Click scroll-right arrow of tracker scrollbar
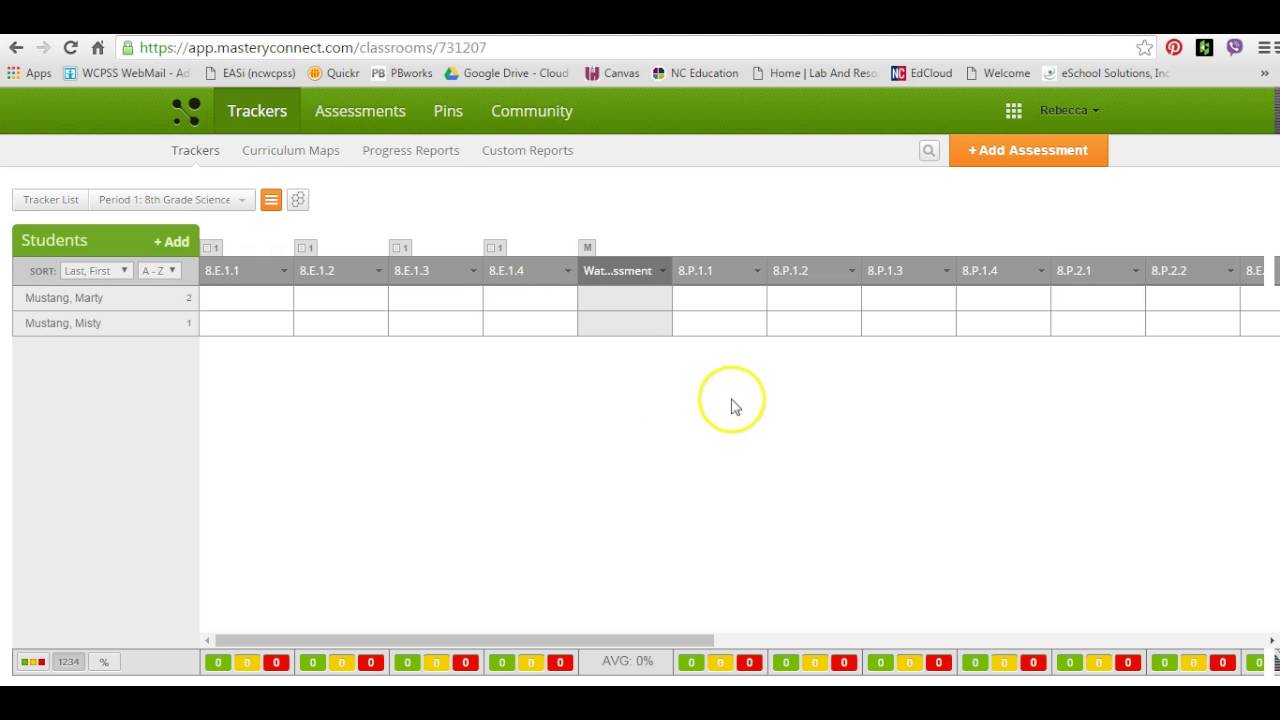Screen dimensions: 1280x720 click(x=1272, y=641)
